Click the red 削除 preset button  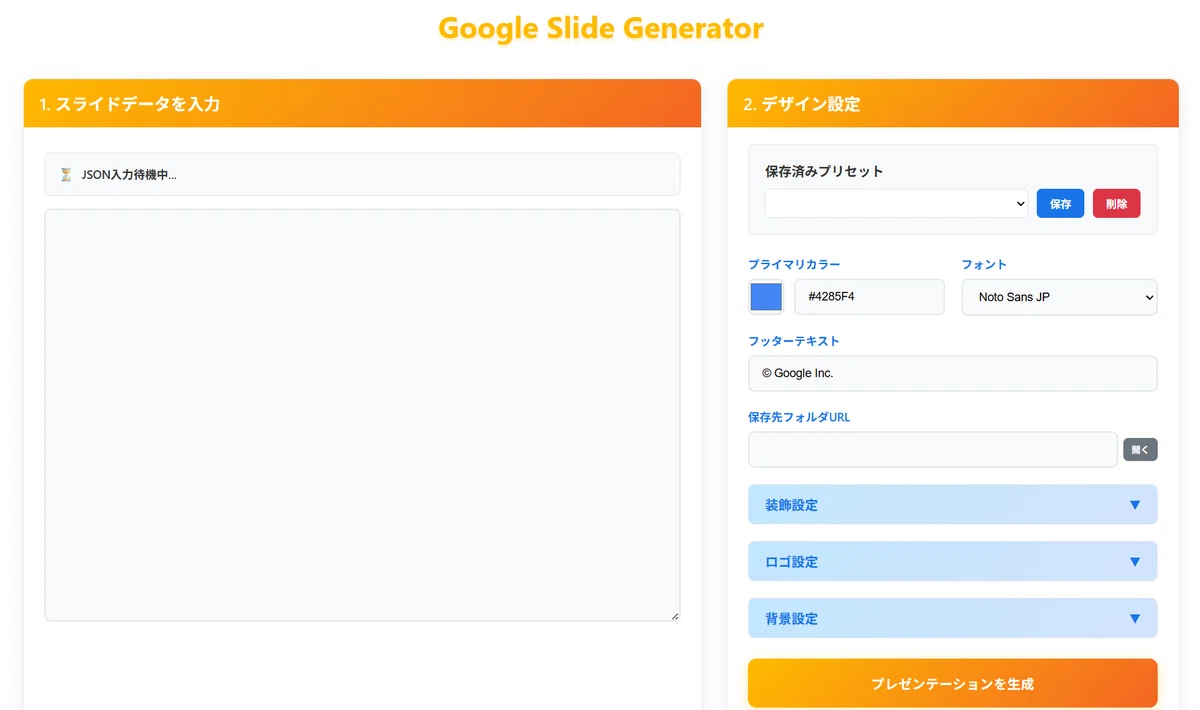click(1116, 203)
